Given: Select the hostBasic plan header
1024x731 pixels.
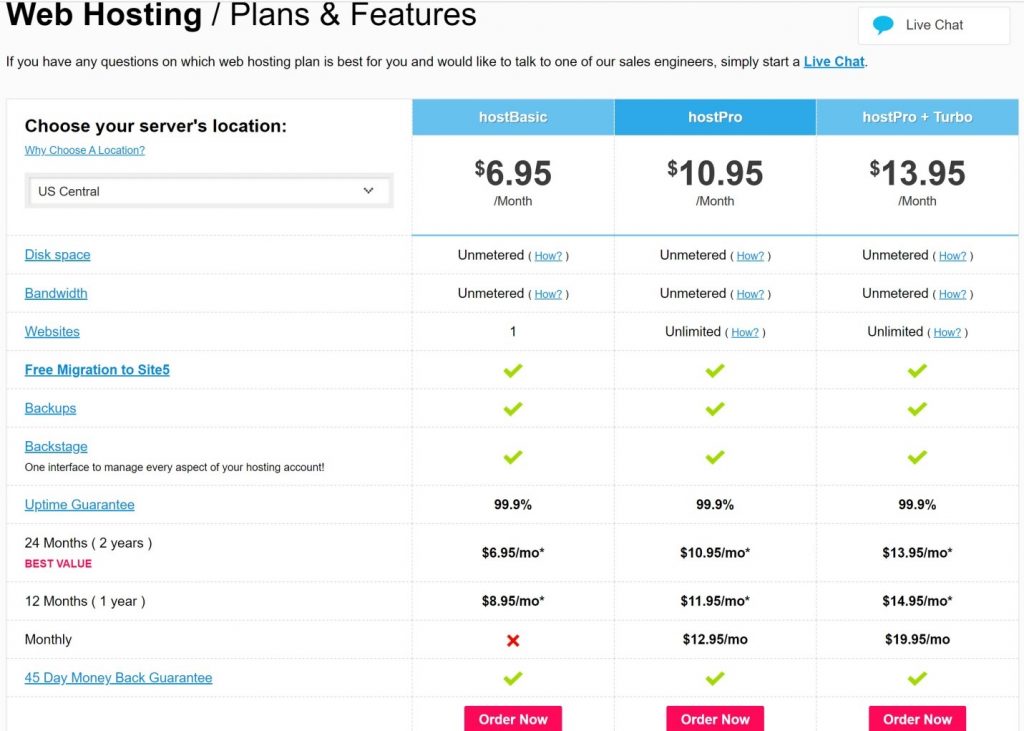Looking at the screenshot, I should (x=513, y=117).
